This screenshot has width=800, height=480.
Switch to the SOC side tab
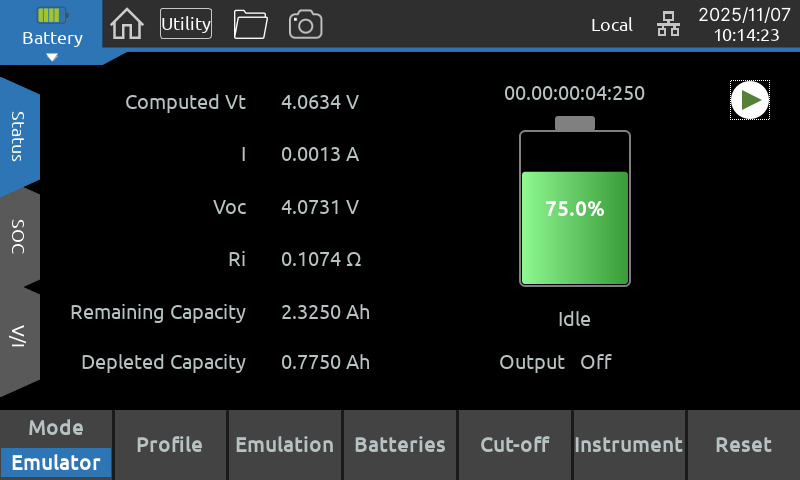click(x=18, y=236)
